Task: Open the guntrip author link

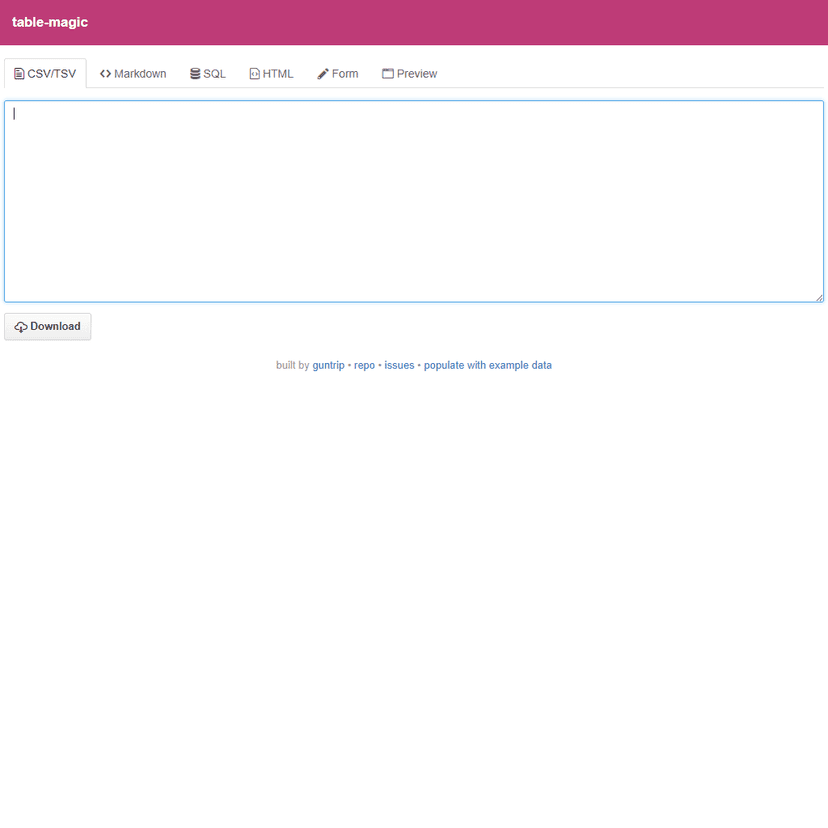Action: point(328,366)
